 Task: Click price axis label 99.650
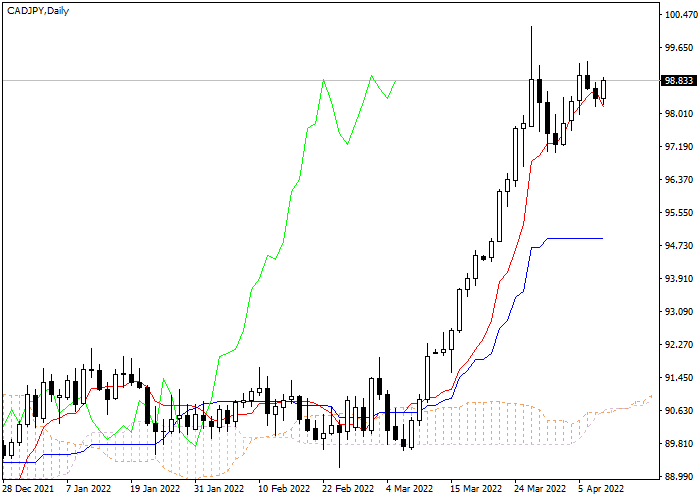click(679, 48)
